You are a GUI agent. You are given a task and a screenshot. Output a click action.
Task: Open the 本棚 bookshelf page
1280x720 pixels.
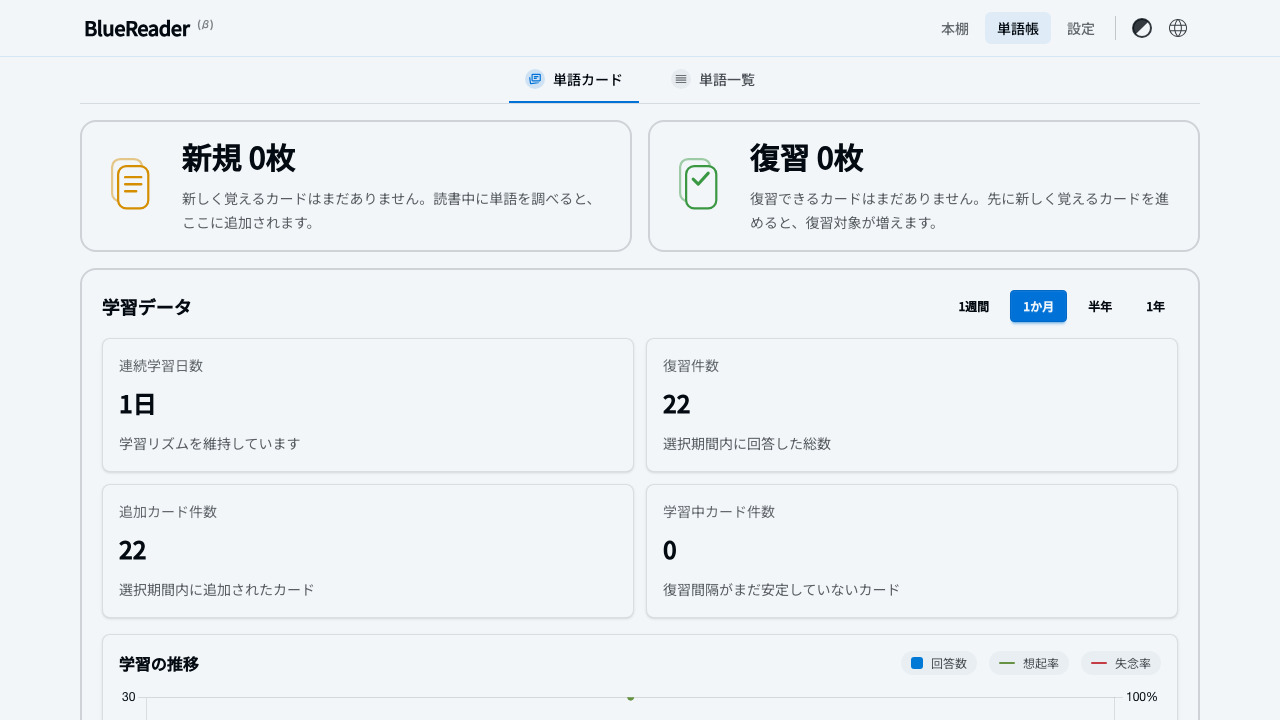[955, 29]
